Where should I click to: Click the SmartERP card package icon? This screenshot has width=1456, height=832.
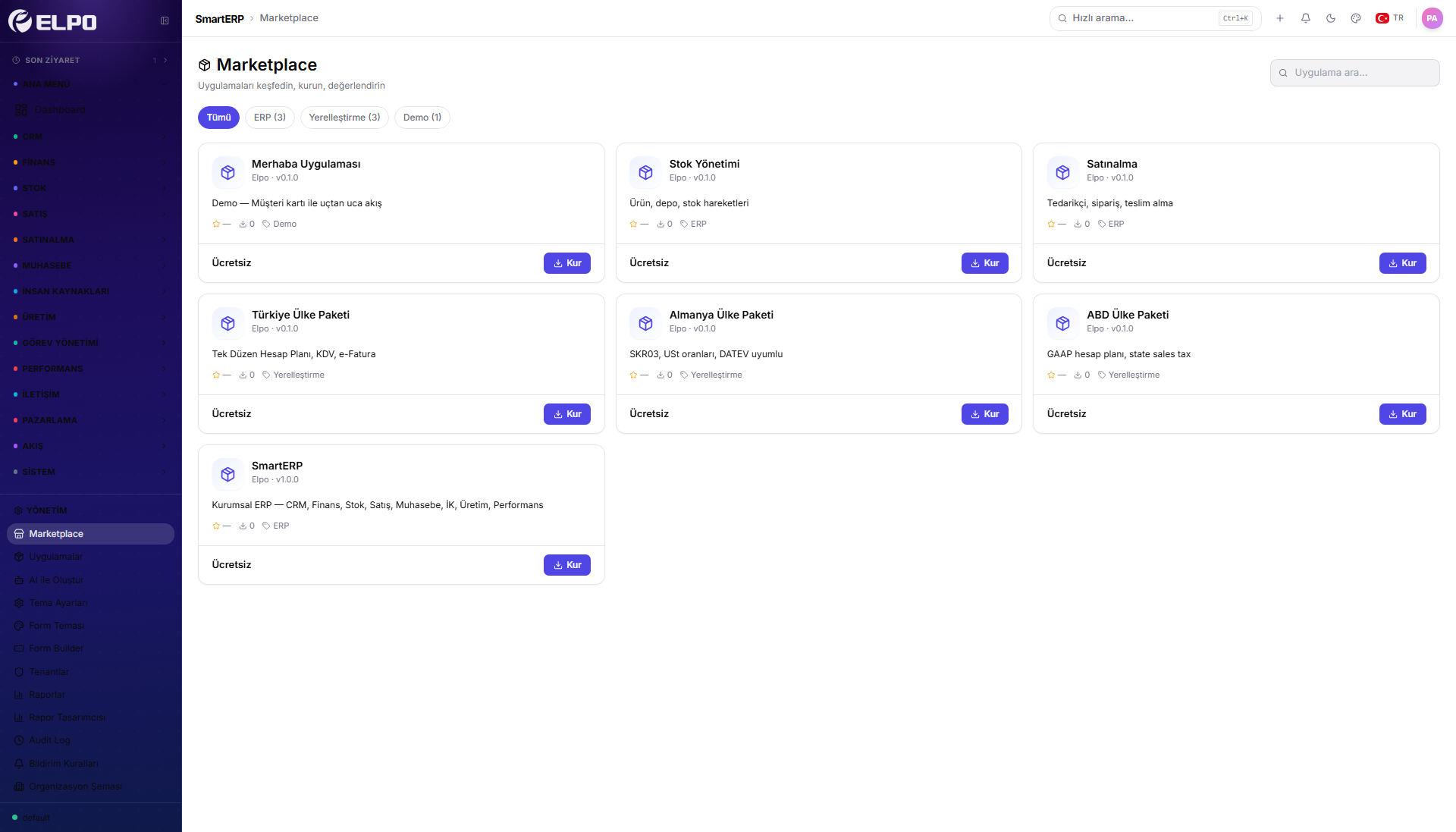pos(228,474)
